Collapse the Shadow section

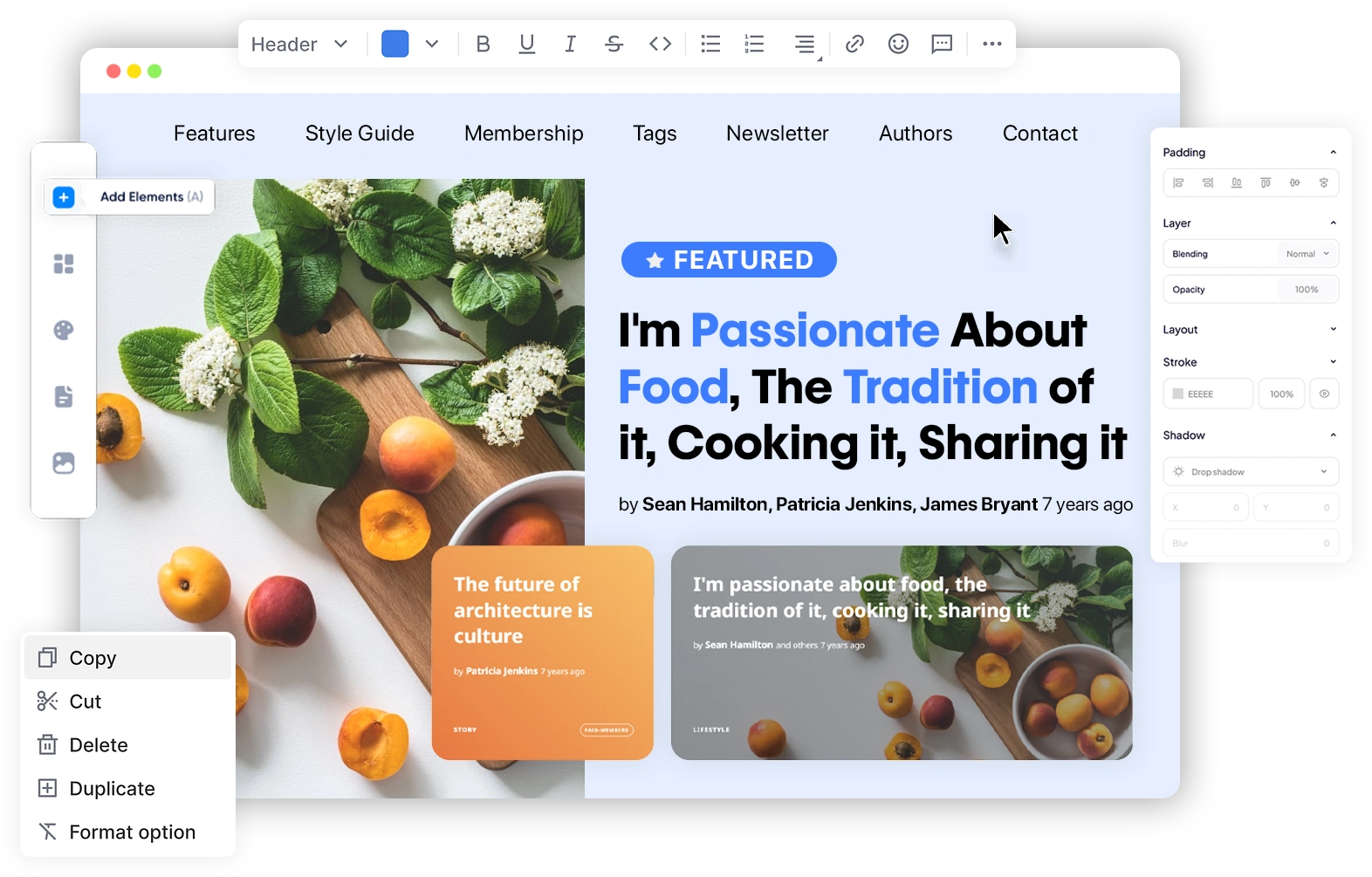click(1333, 435)
